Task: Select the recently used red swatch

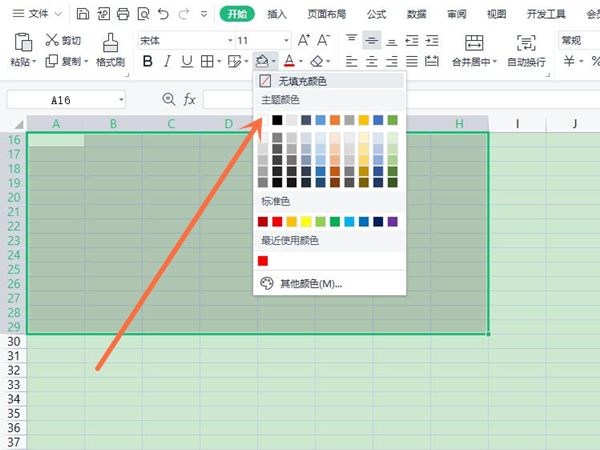Action: pyautogui.click(x=263, y=260)
